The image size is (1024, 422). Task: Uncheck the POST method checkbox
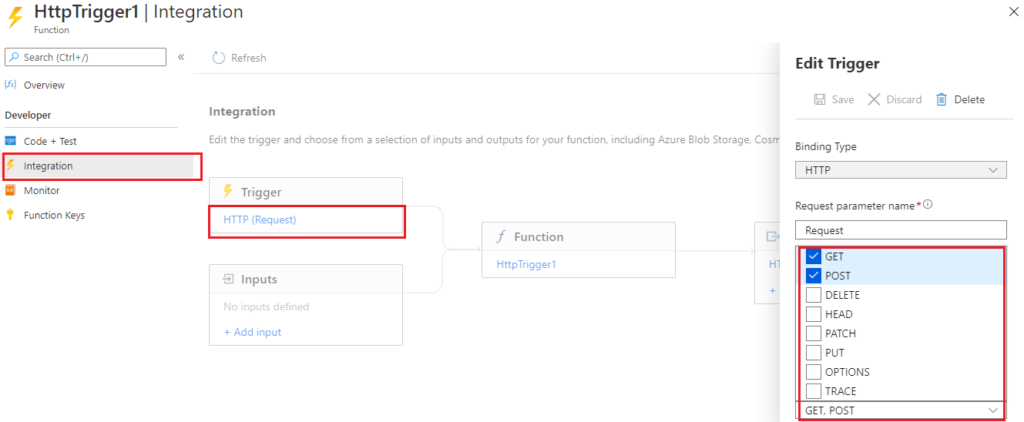(x=814, y=276)
